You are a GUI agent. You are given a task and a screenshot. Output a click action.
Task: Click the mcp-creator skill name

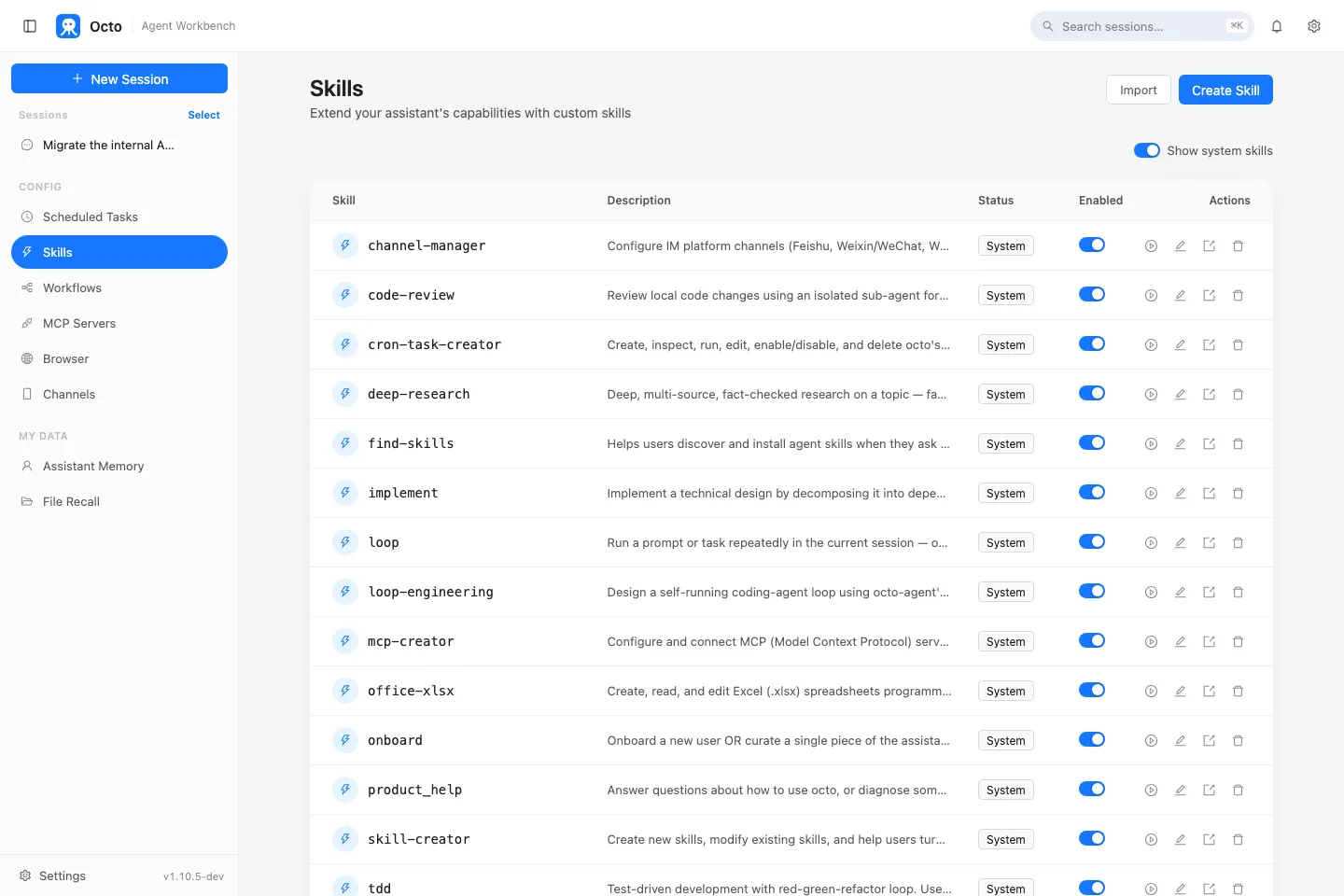411,641
